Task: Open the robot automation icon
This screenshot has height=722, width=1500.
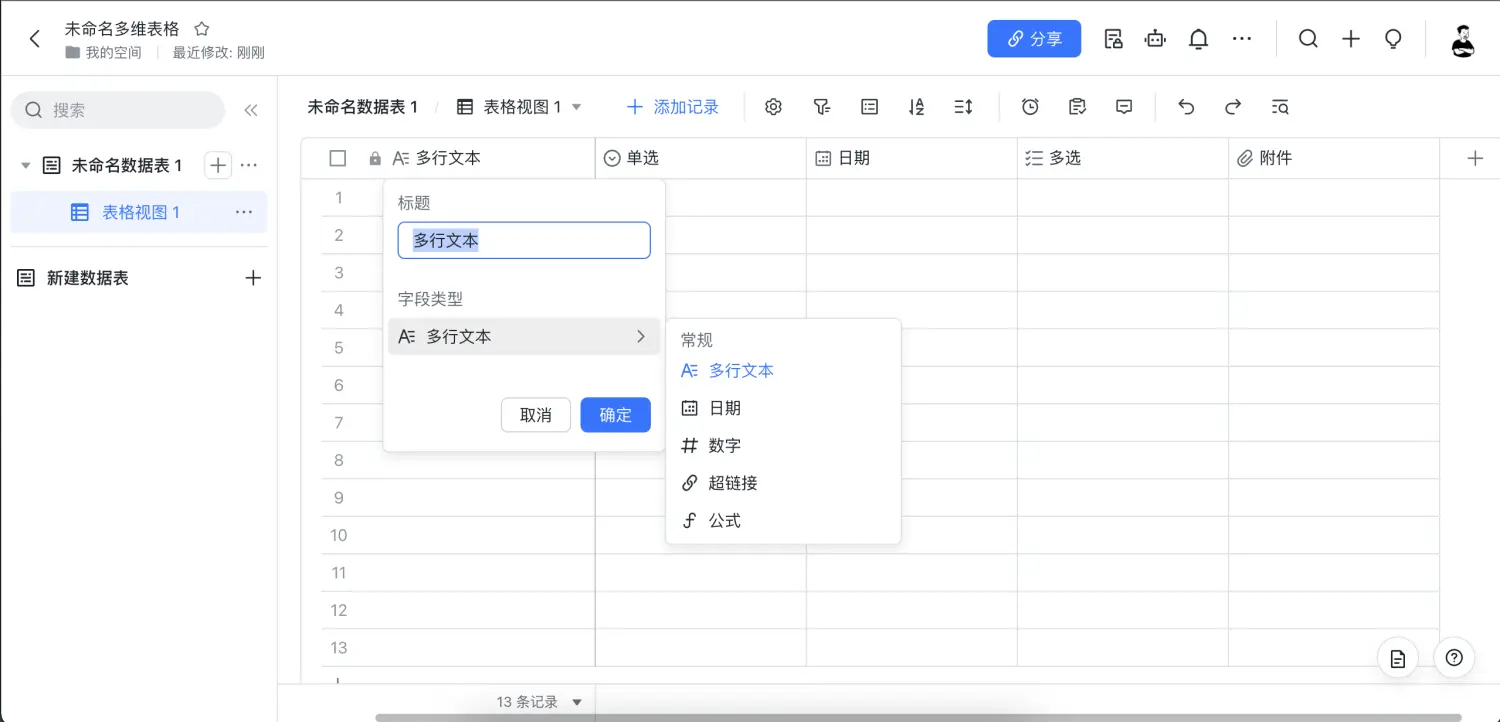Action: pyautogui.click(x=1155, y=39)
